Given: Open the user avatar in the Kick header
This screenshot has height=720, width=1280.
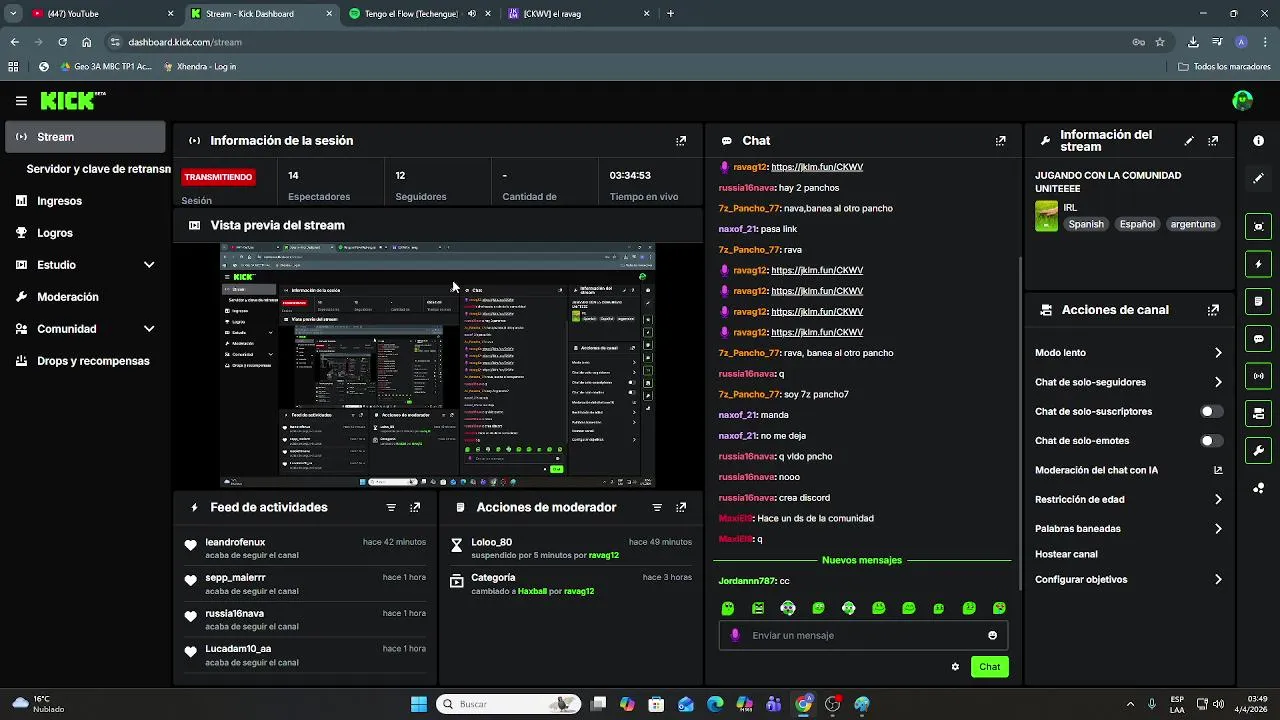Looking at the screenshot, I should (1243, 100).
